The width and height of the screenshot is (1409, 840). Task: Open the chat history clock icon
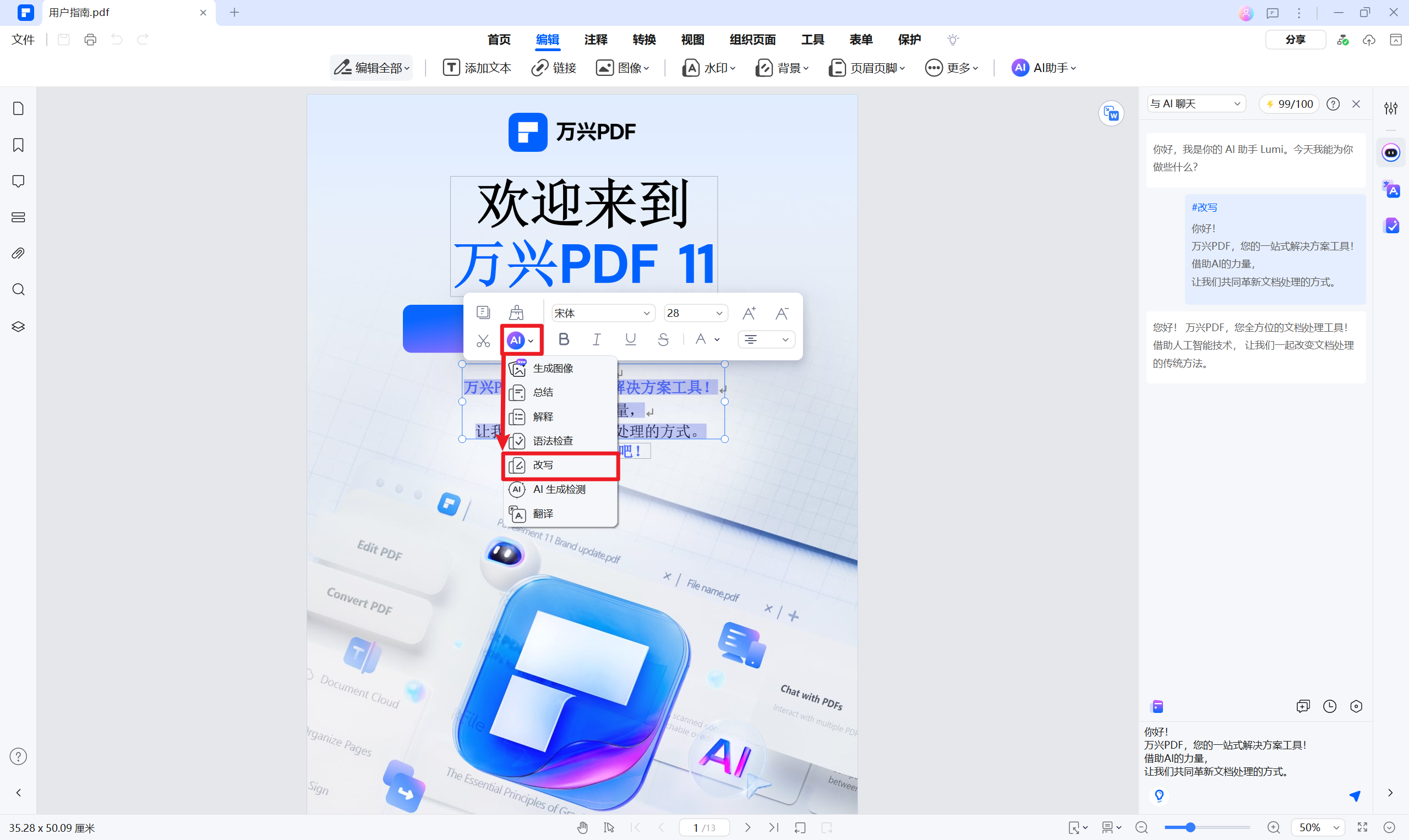(x=1330, y=706)
